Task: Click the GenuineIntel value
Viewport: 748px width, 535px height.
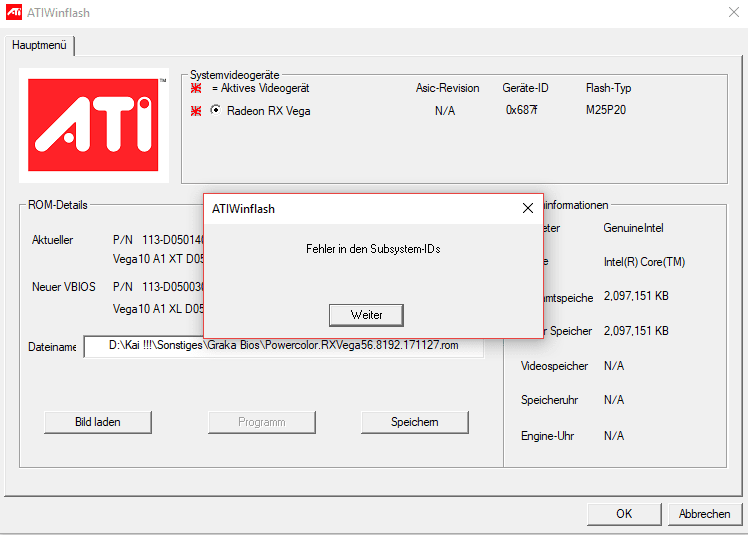Action: [633, 228]
